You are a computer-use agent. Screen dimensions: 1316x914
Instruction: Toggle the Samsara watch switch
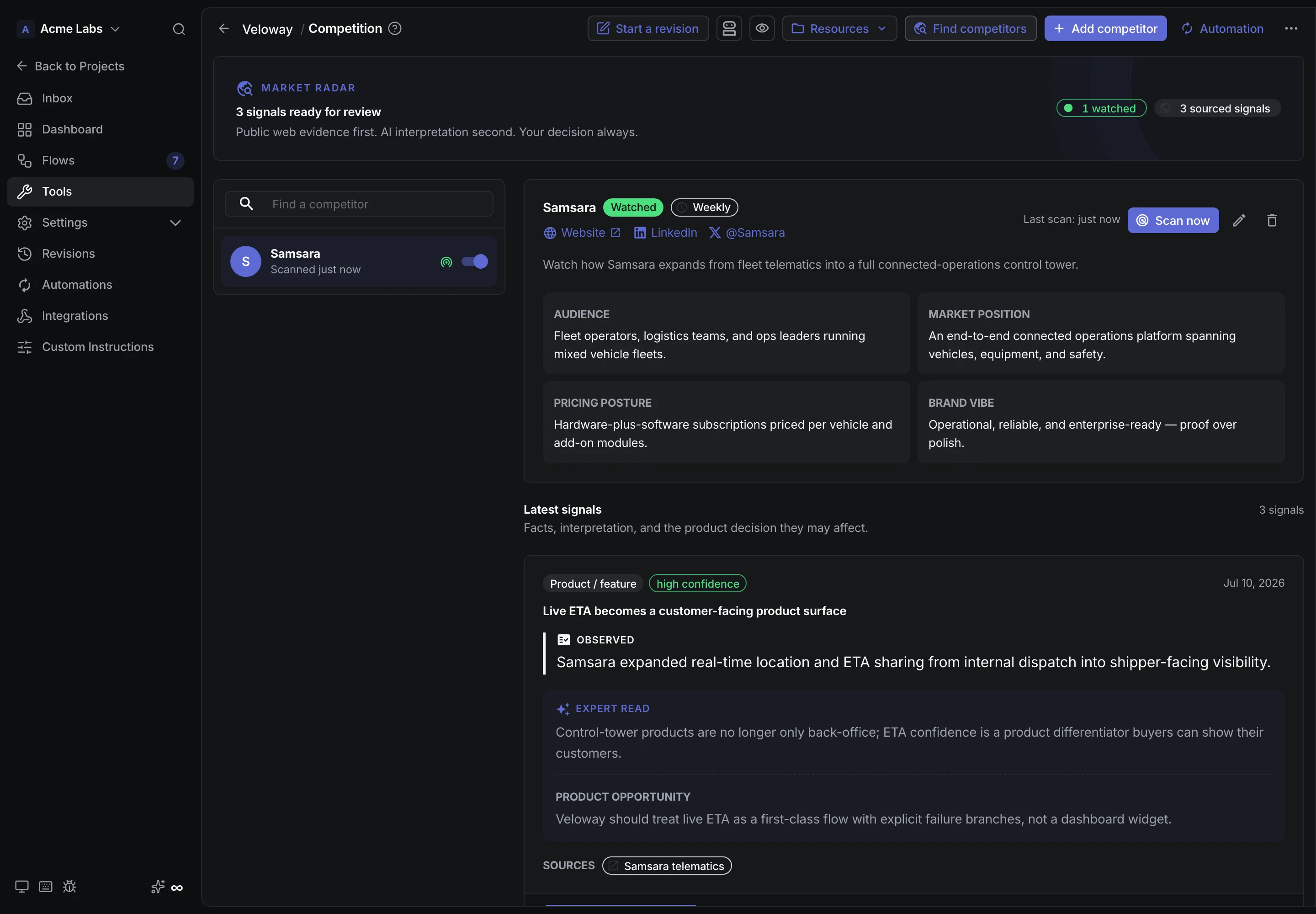point(475,262)
